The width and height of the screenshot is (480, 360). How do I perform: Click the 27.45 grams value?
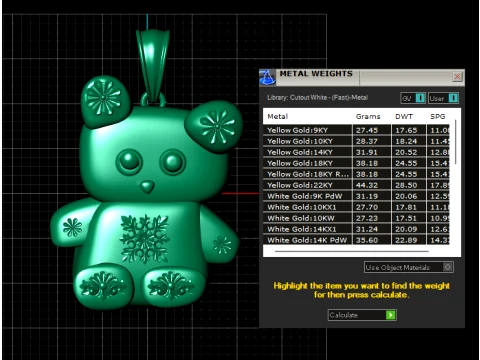(x=367, y=130)
